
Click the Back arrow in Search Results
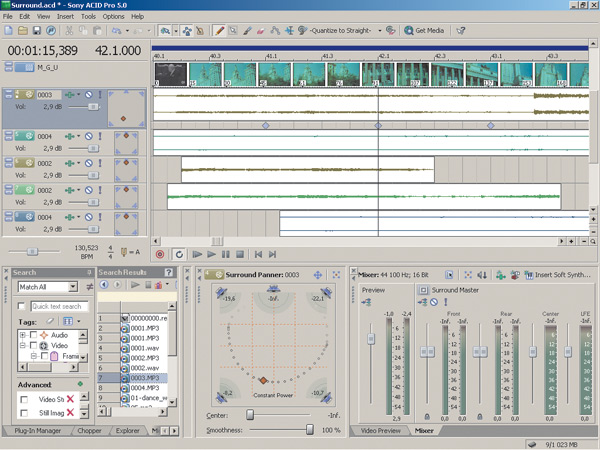click(x=104, y=285)
